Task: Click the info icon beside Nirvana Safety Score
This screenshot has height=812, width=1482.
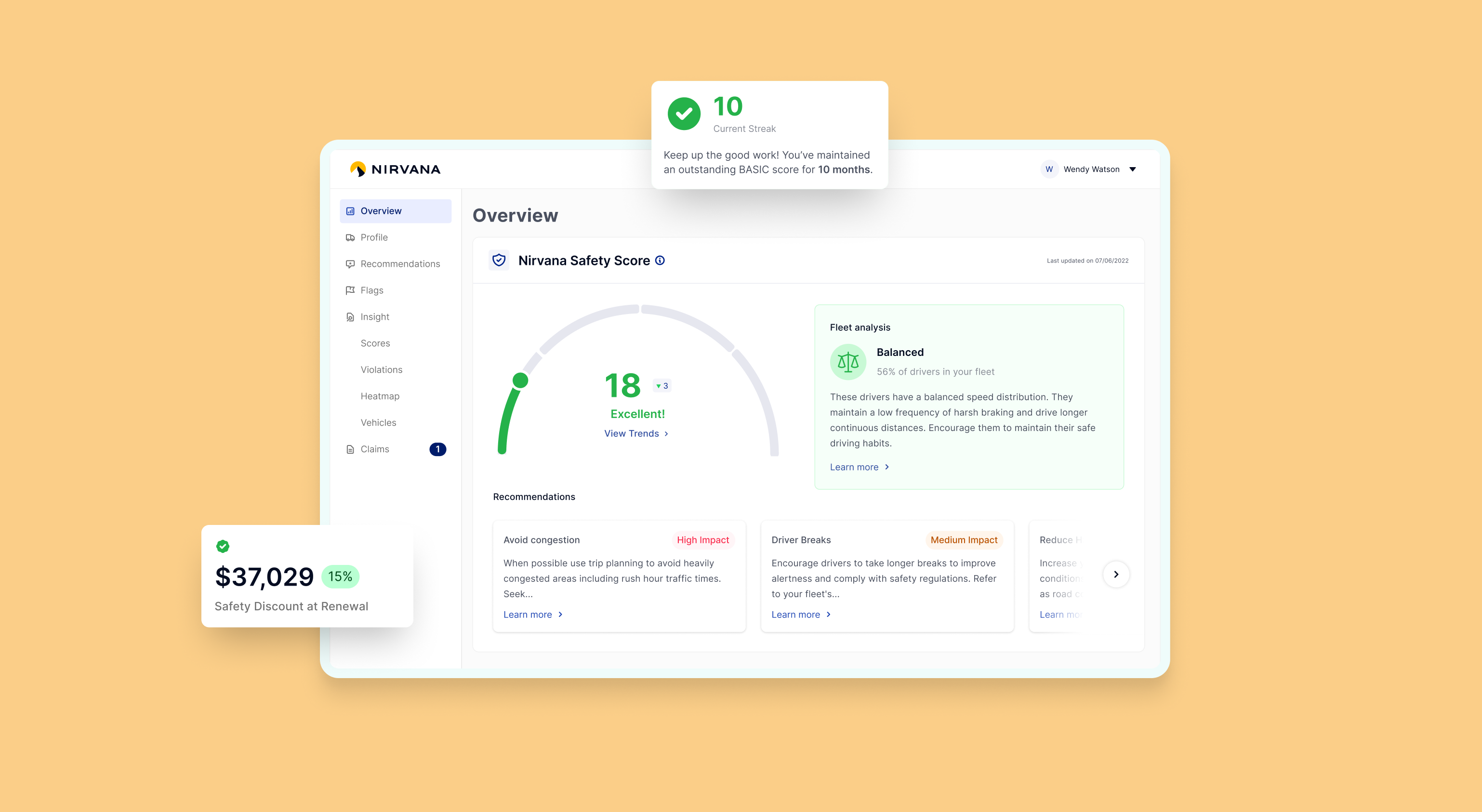Action: pos(660,261)
